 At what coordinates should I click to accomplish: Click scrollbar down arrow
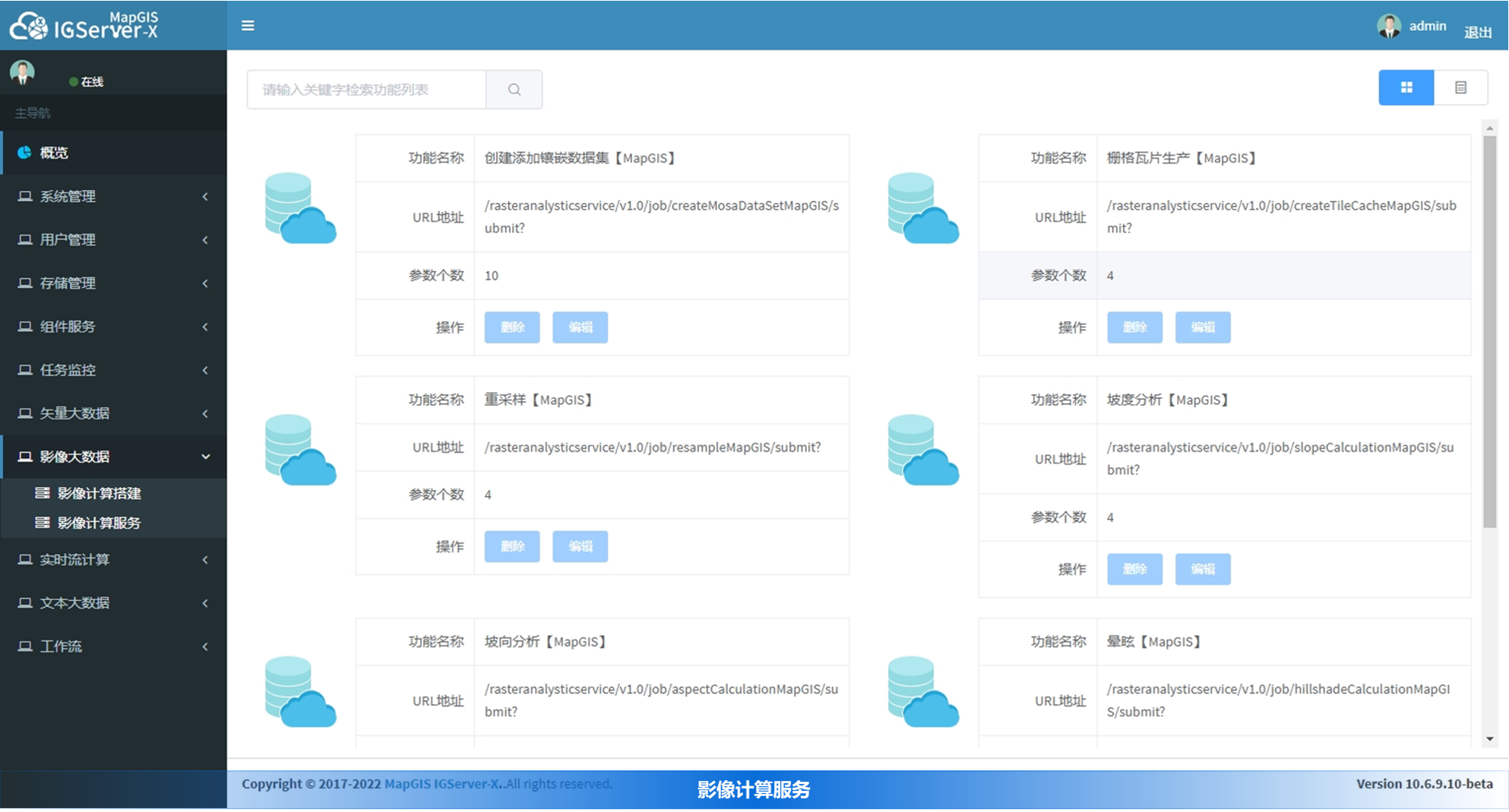[1489, 738]
